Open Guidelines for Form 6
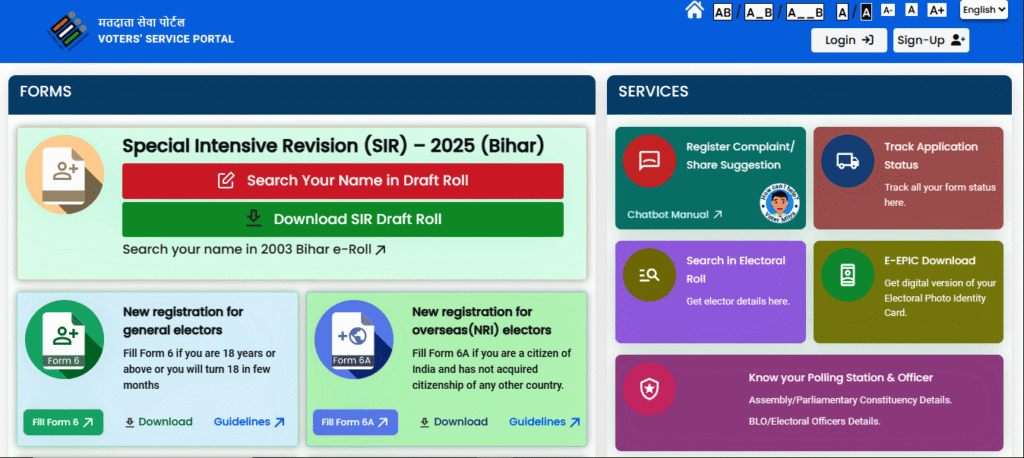Screen dimensions: 1024x458 [x=249, y=422]
